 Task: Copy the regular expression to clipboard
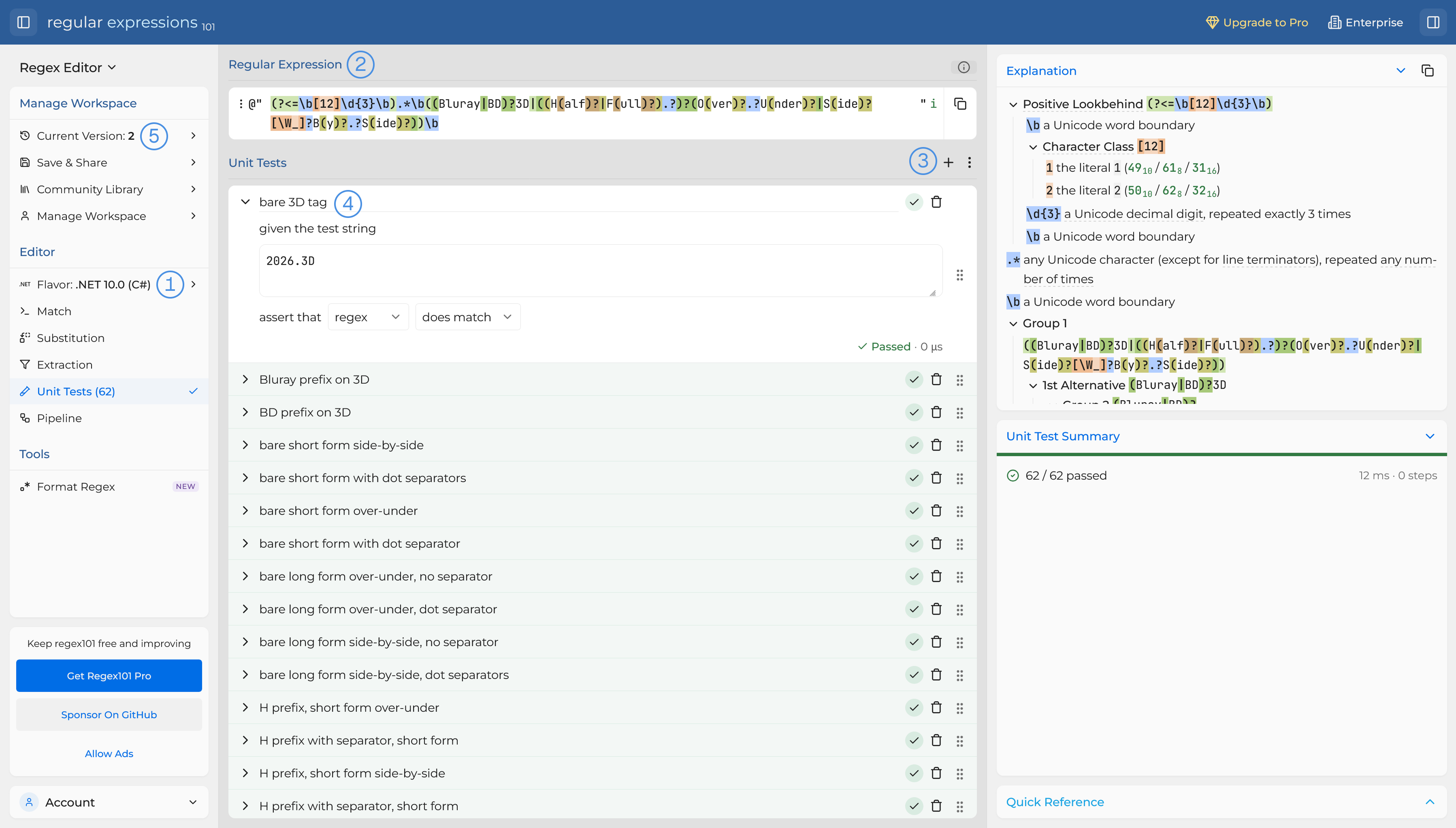[960, 104]
